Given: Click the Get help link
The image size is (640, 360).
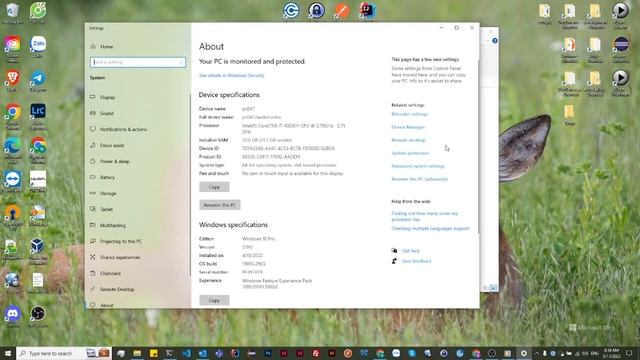Looking at the screenshot, I should 411,251.
